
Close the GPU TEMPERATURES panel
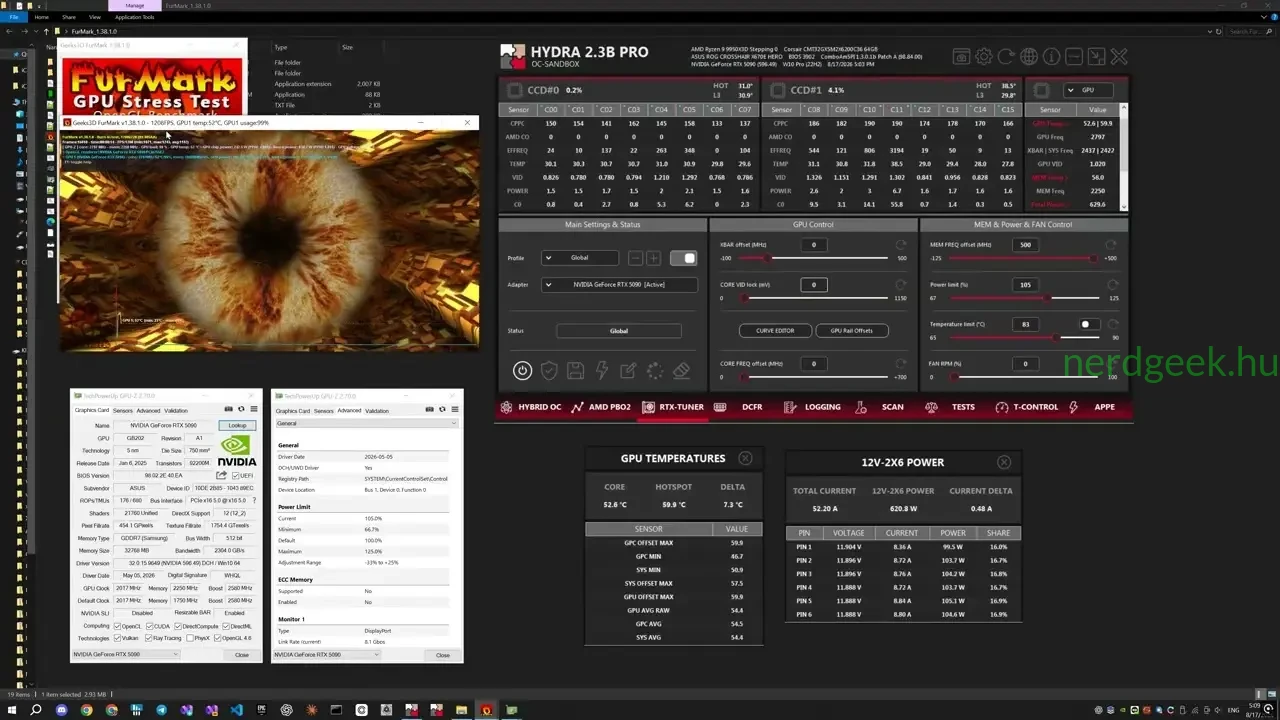[745, 458]
